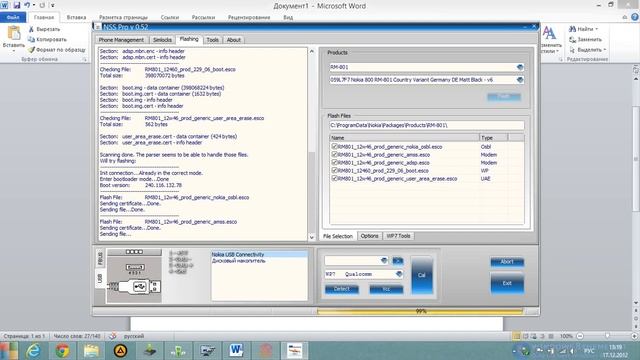This screenshot has width=640, height=360.
Task: Click the log pane scroll down arrow
Action: click(312, 237)
